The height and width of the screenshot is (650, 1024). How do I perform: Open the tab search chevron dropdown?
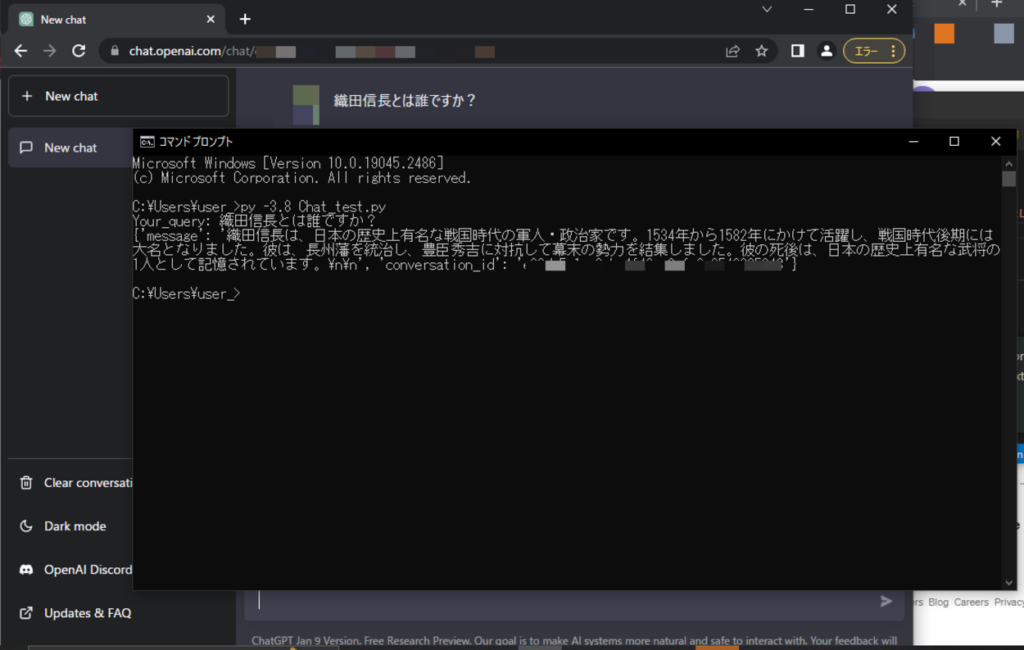[766, 9]
